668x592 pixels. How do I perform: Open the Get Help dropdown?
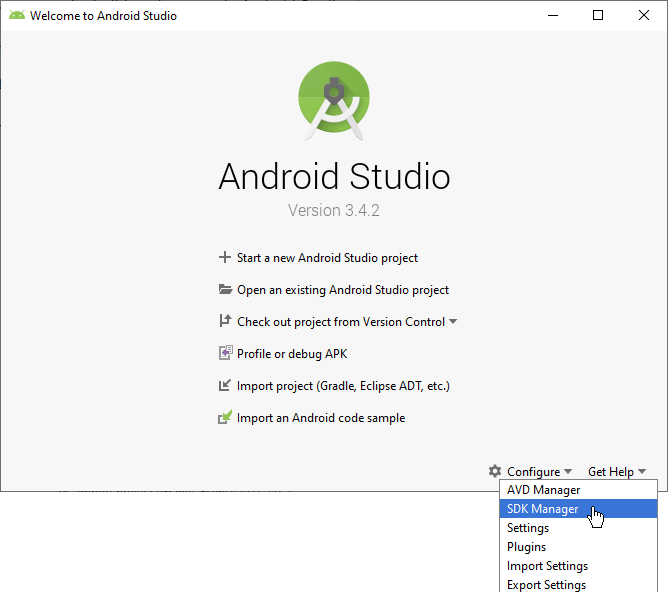tap(616, 471)
